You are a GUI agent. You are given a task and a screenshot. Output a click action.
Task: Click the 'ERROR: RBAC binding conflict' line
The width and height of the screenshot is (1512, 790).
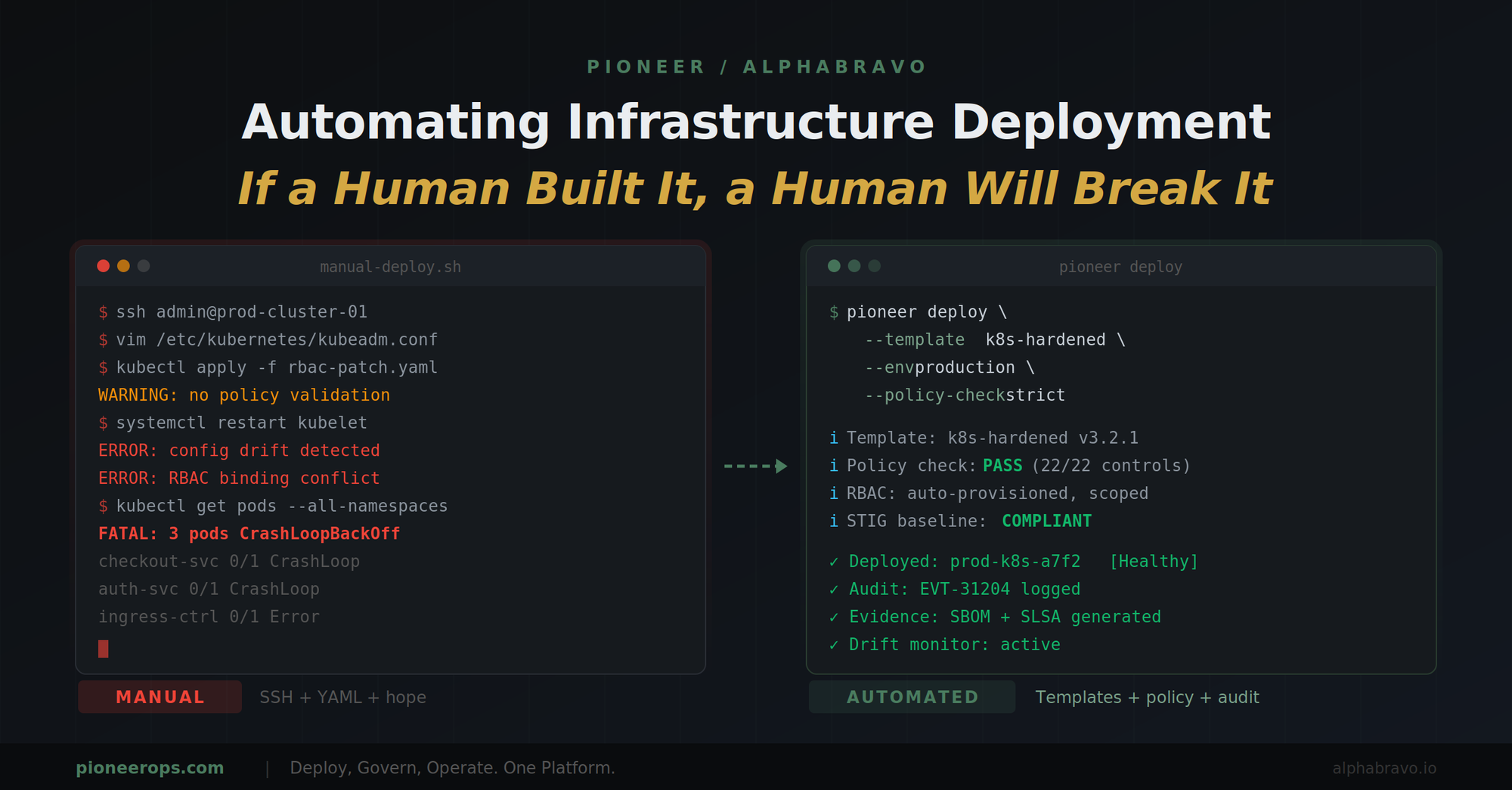(239, 479)
